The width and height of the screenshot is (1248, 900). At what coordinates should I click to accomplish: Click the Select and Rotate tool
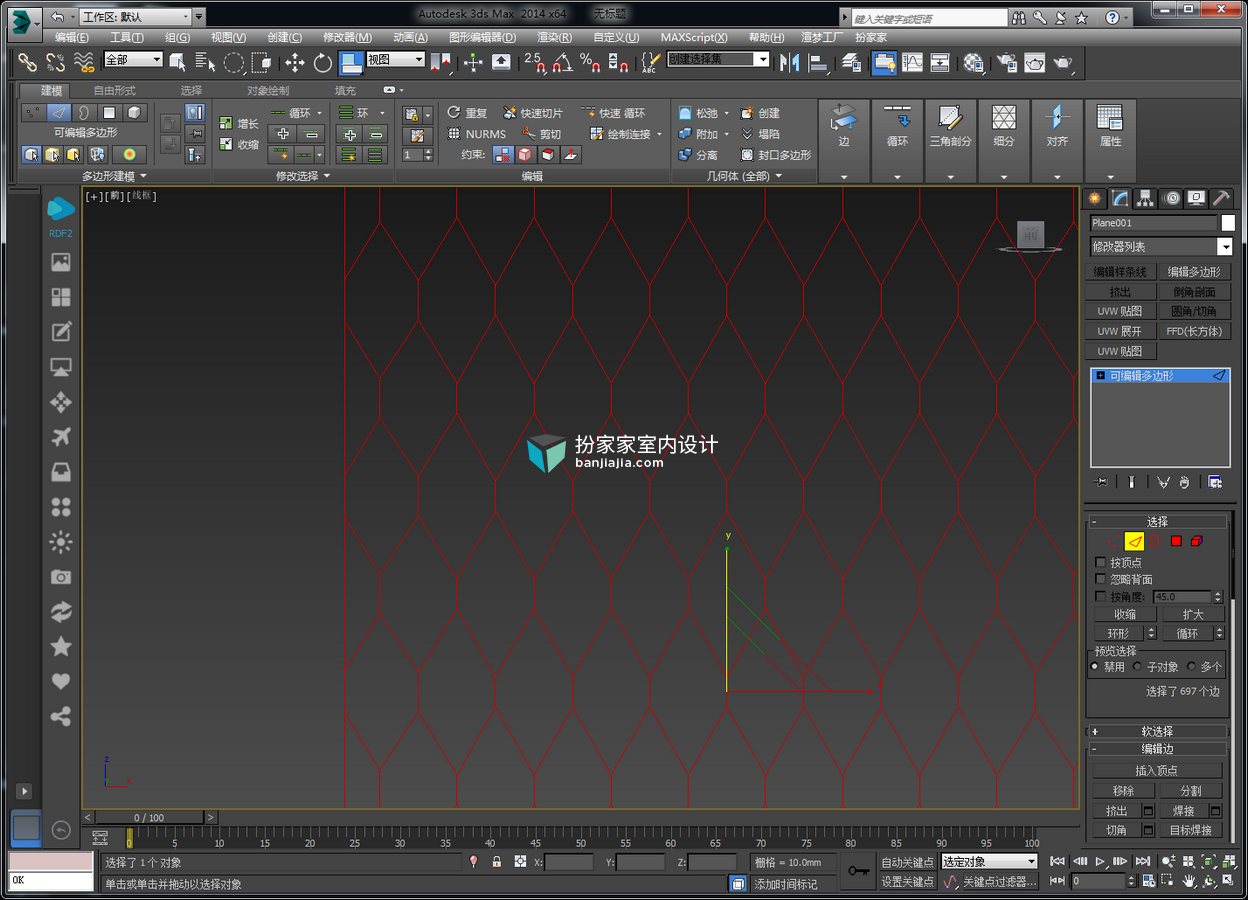[322, 62]
